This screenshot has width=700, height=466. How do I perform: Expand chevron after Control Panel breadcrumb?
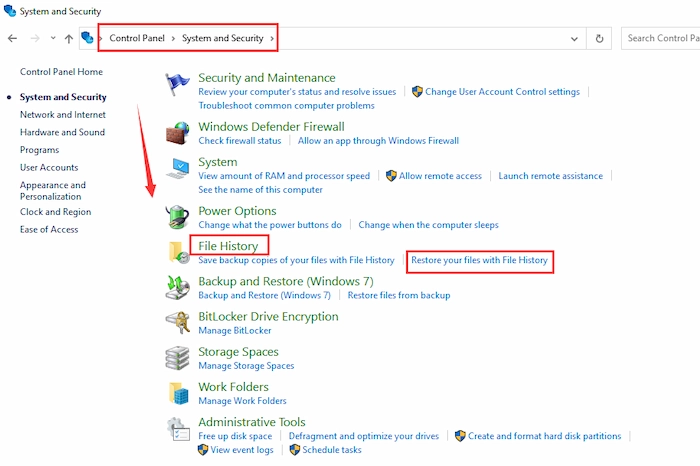173,38
